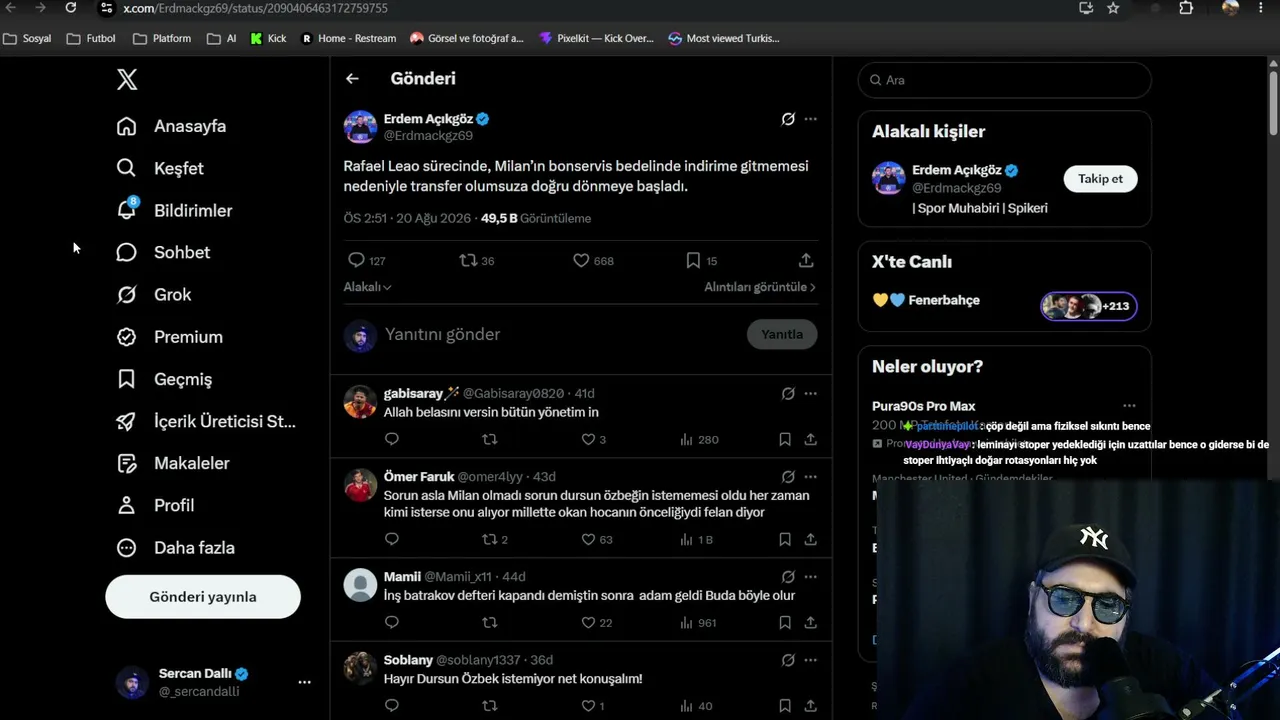The image size is (1280, 720).
Task: Open more options on Ömer Faruk's reply
Action: coord(811,477)
